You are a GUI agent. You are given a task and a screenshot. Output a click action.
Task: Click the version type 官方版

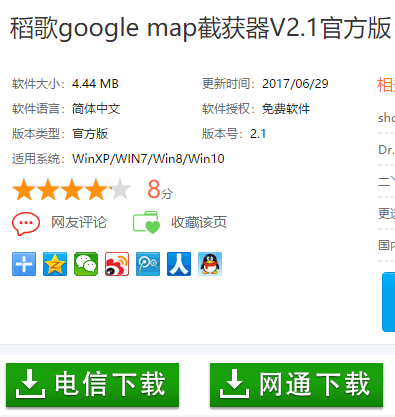90,134
